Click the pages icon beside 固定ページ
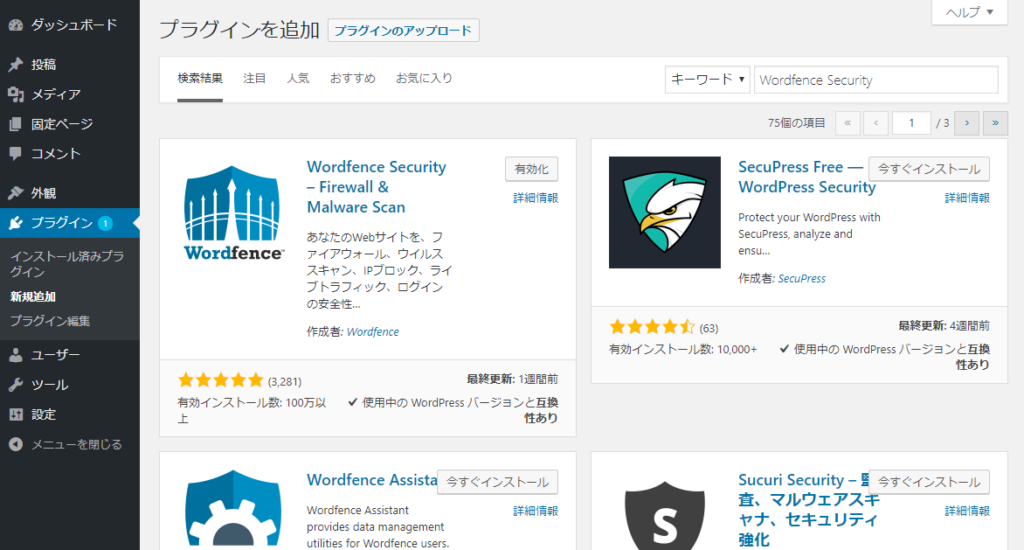 pos(16,124)
